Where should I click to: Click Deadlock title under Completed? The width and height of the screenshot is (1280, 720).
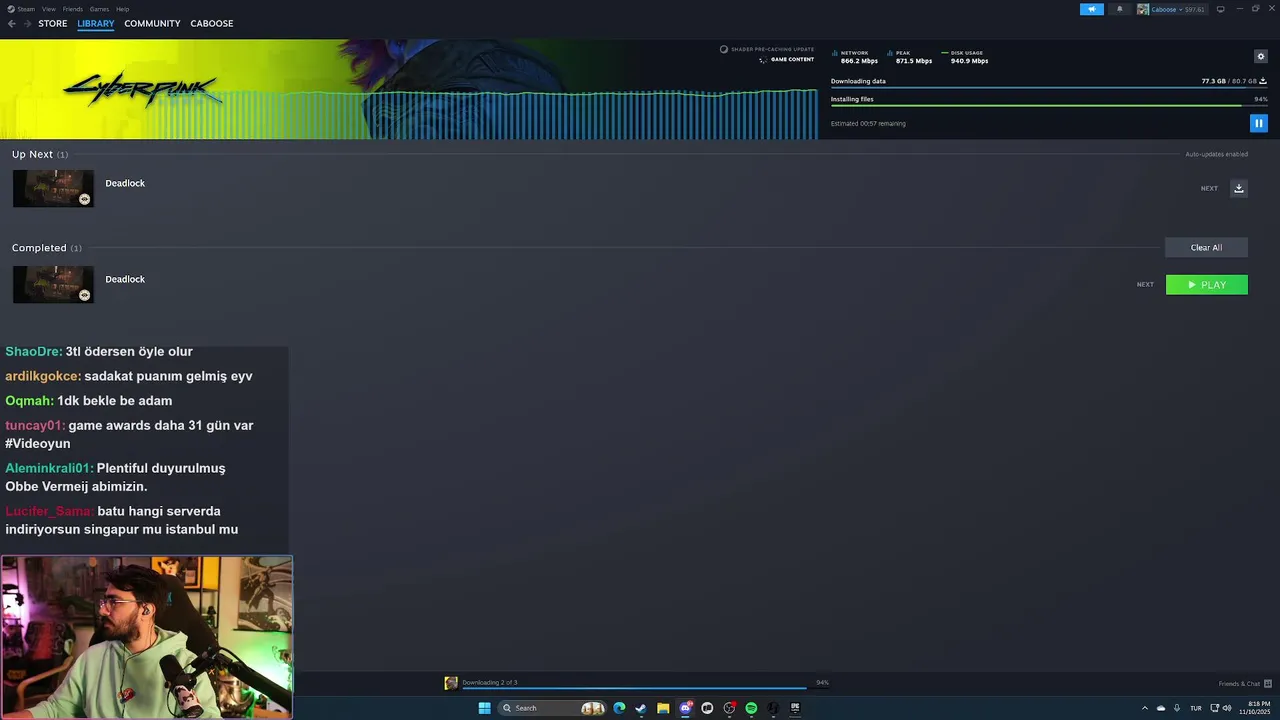125,279
